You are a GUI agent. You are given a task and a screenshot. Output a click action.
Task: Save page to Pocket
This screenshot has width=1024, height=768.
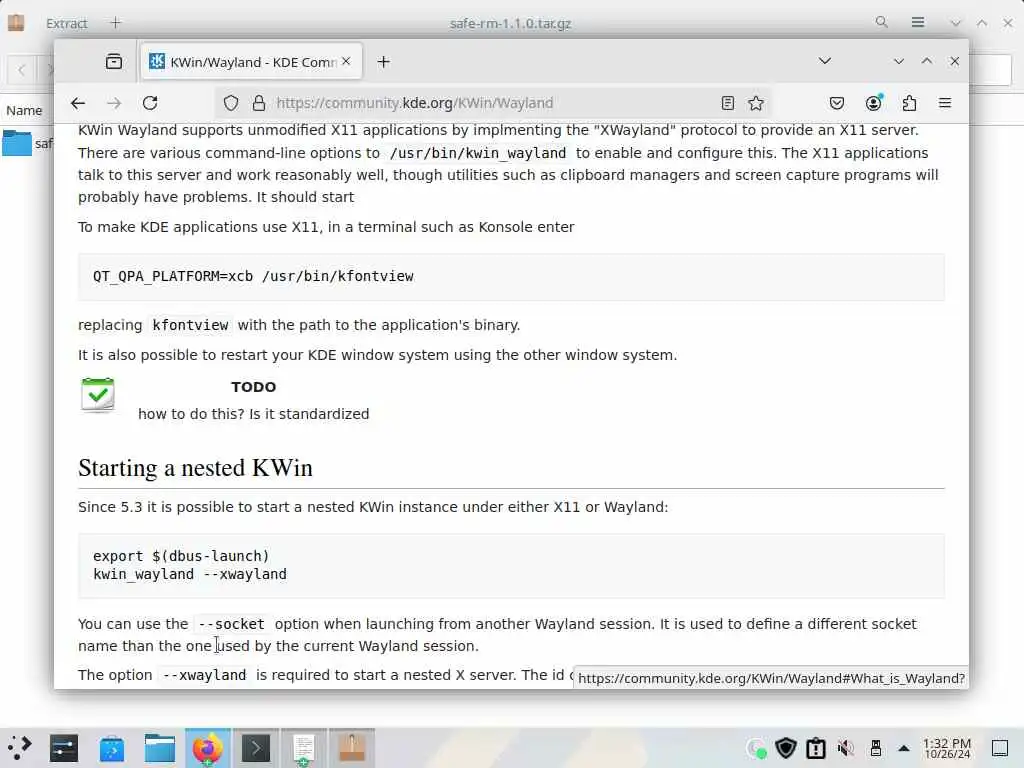point(837,103)
